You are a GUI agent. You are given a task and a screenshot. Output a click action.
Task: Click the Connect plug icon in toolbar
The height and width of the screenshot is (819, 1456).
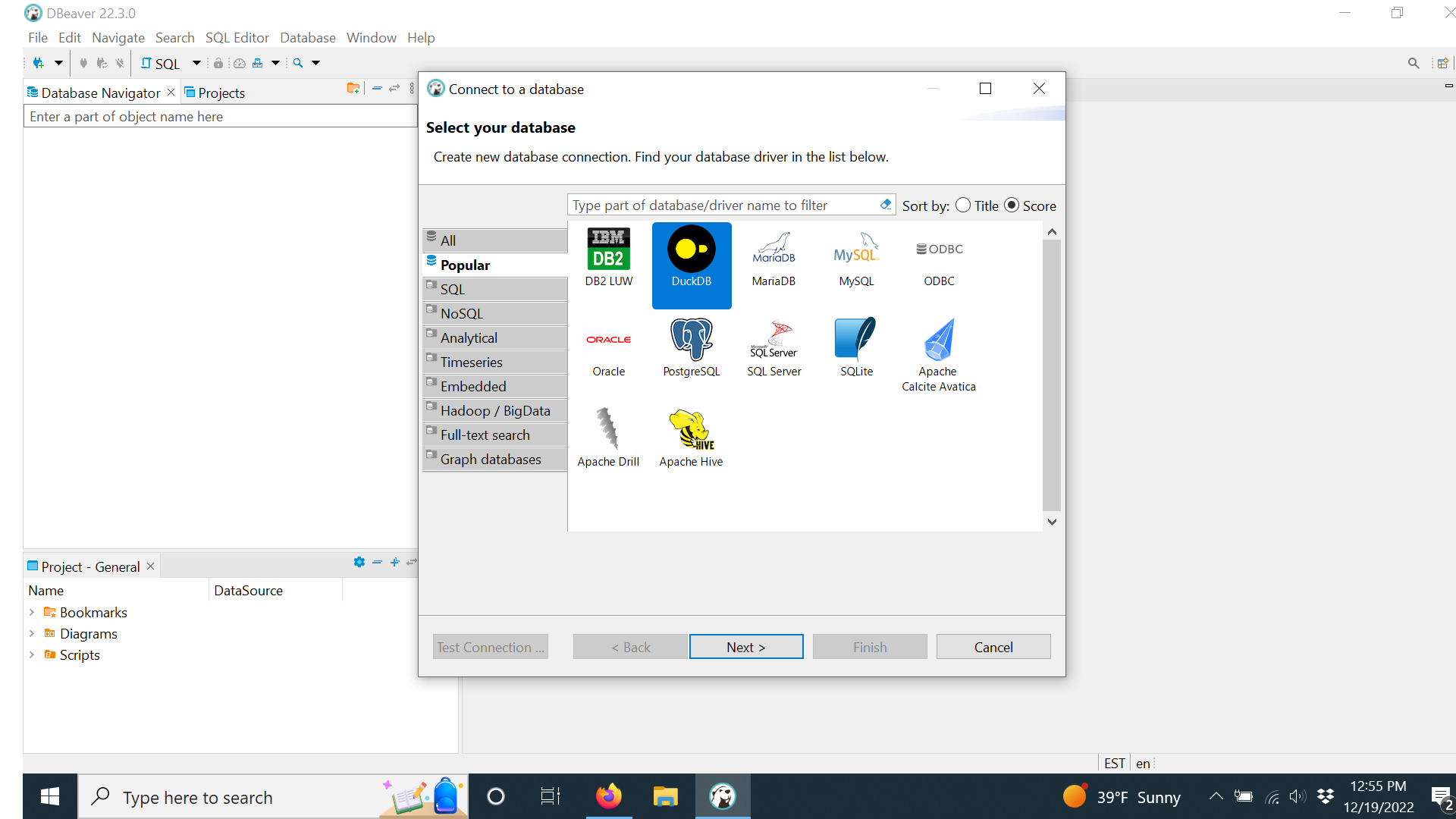click(x=83, y=63)
